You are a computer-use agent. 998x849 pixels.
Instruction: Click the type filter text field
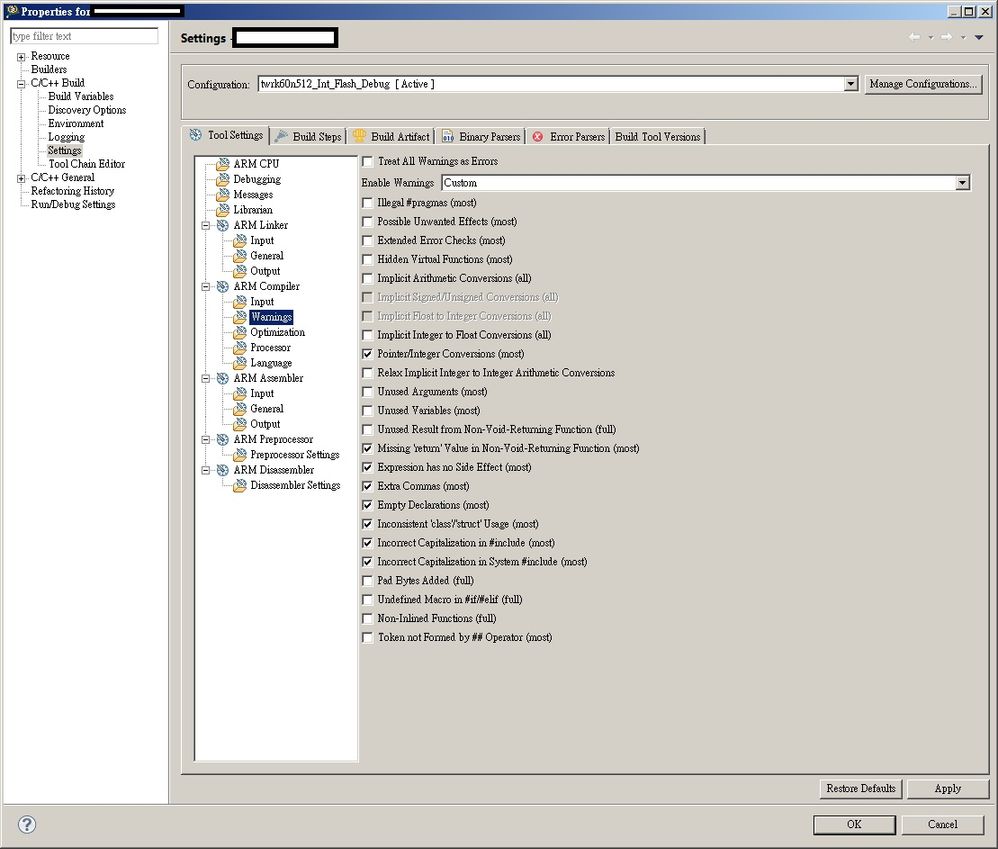coord(84,36)
